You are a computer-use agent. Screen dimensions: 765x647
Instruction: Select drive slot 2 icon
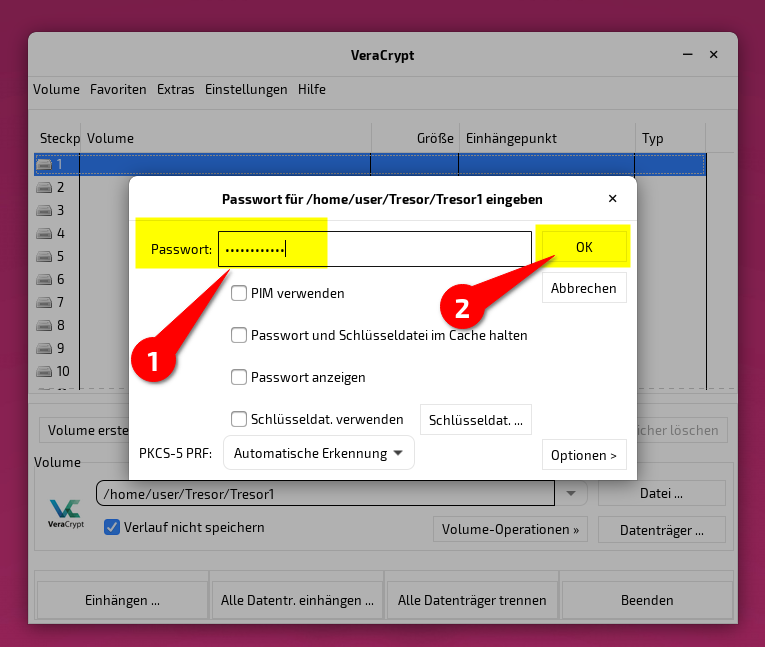coord(44,187)
